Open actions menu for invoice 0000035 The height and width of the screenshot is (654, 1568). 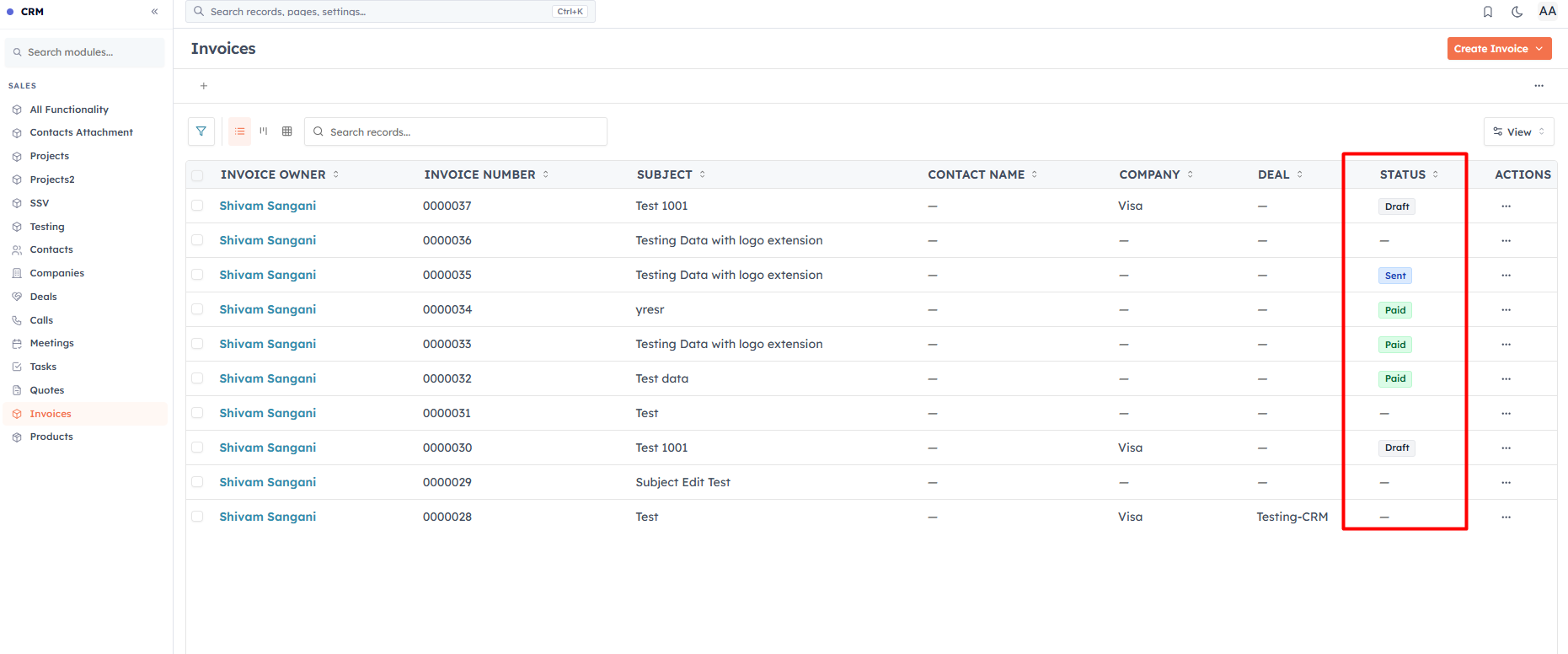point(1506,276)
